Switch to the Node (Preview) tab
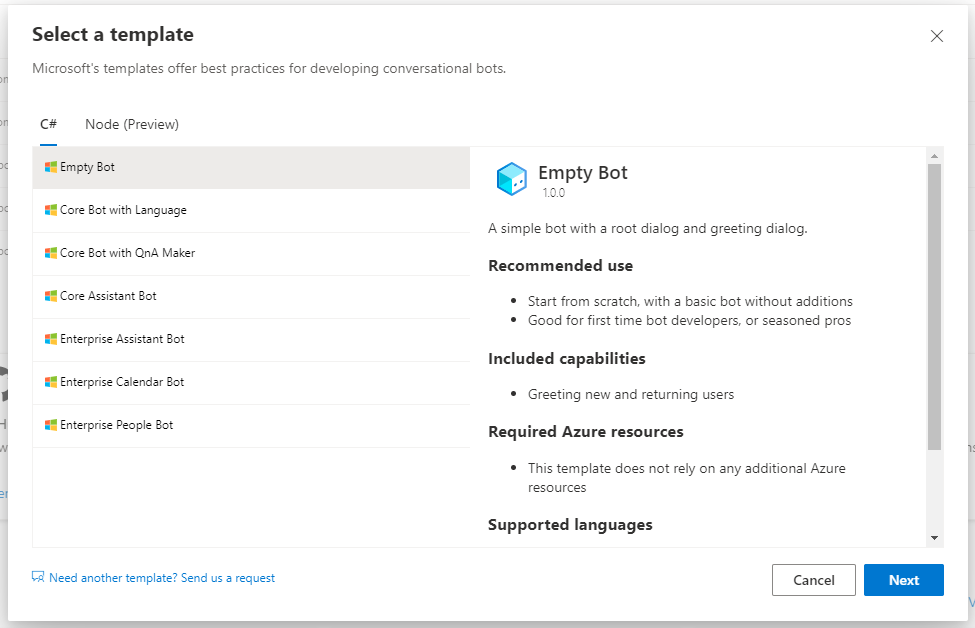The image size is (975, 628). click(x=131, y=124)
